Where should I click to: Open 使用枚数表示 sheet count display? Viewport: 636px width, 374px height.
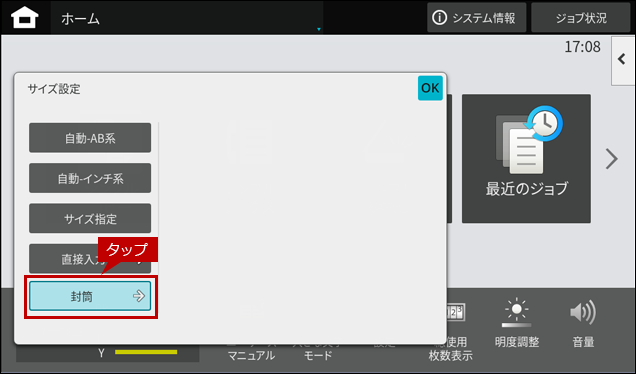pyautogui.click(x=451, y=332)
